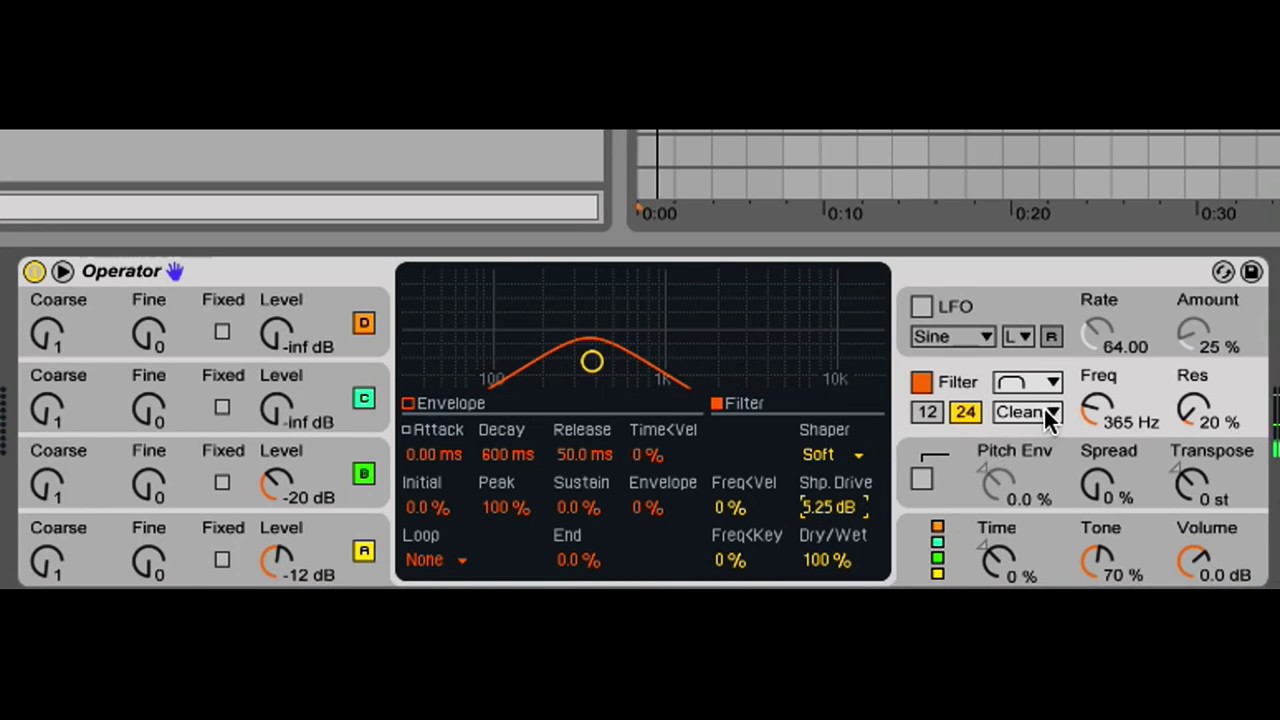Viewport: 1280px width, 720px height.
Task: Open the Shaper Soft dropdown
Action: coord(833,455)
